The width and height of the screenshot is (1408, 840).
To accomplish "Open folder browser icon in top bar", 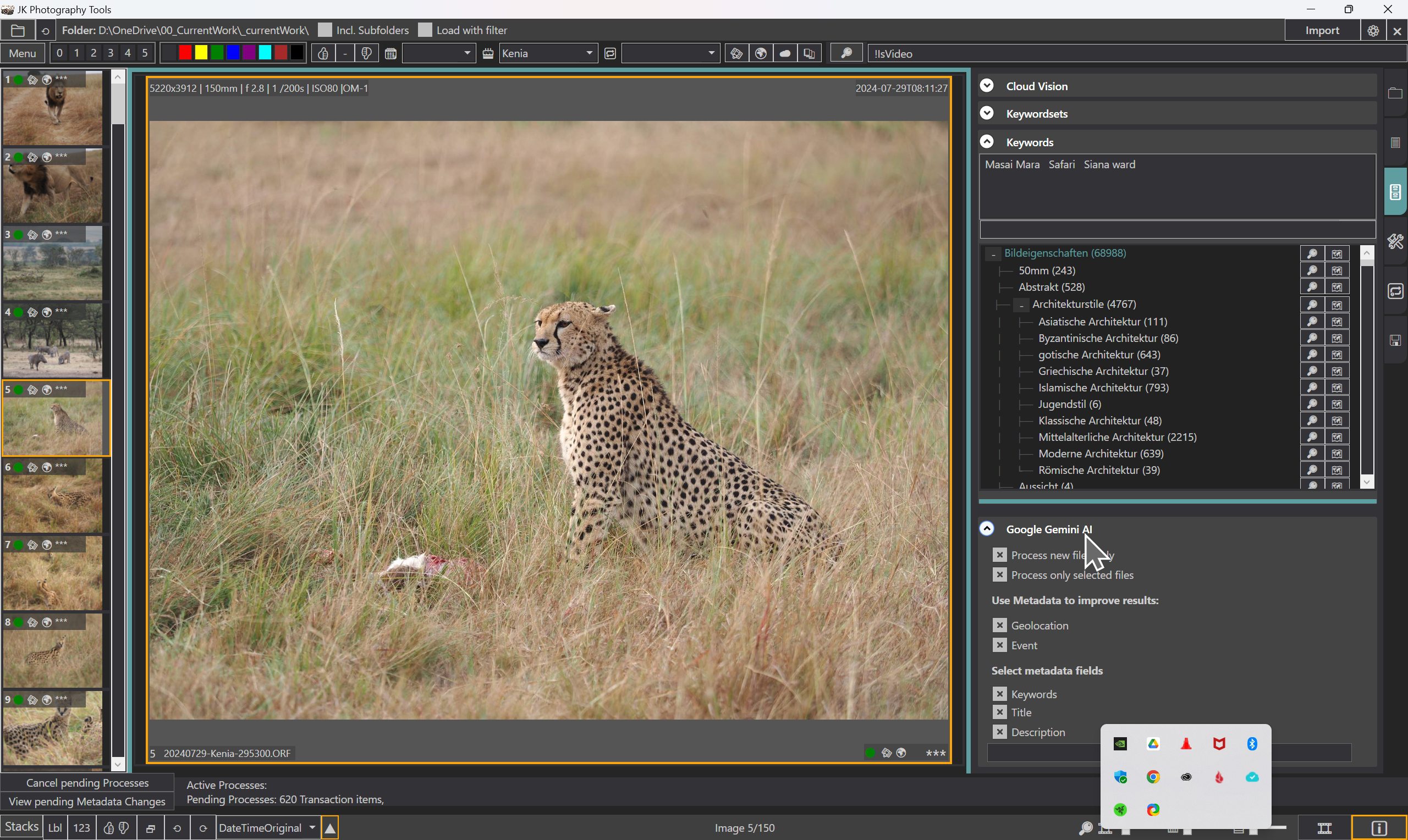I will tap(18, 31).
